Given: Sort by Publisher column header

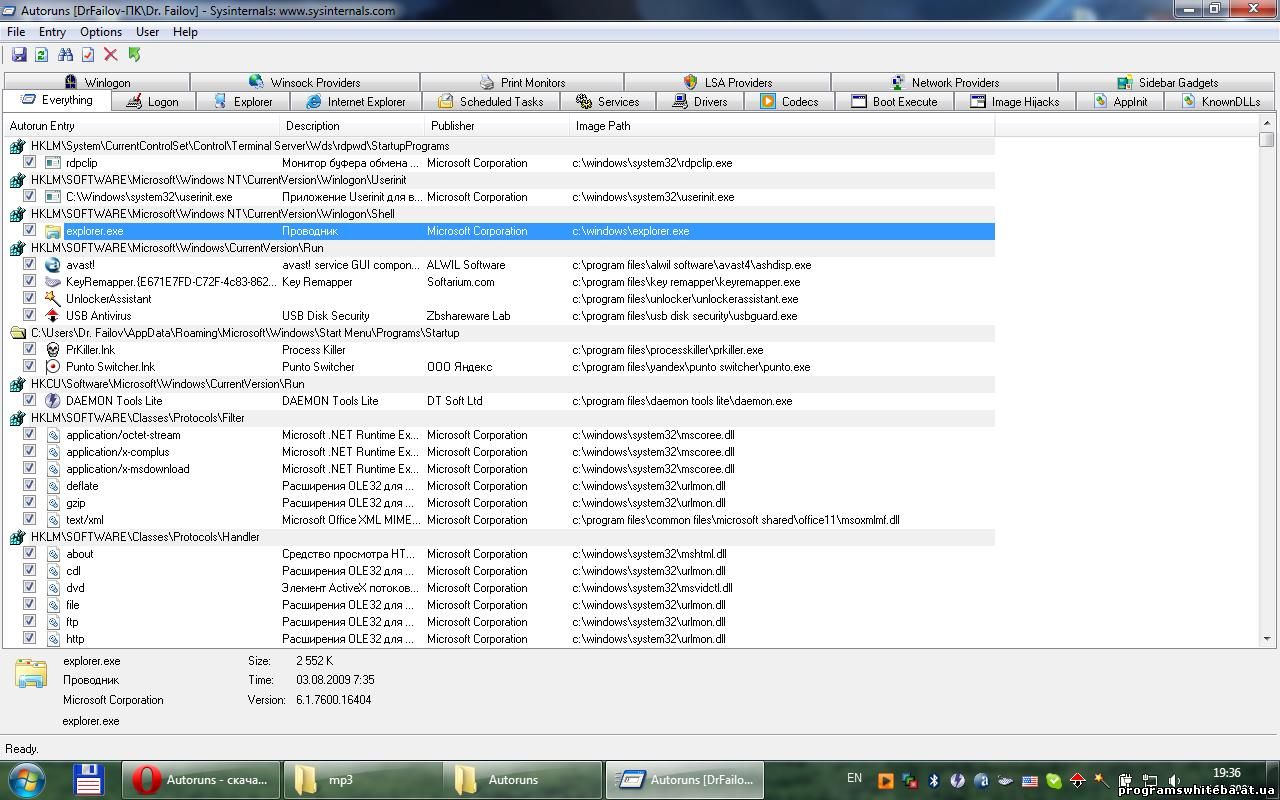Looking at the screenshot, I should [x=499, y=126].
